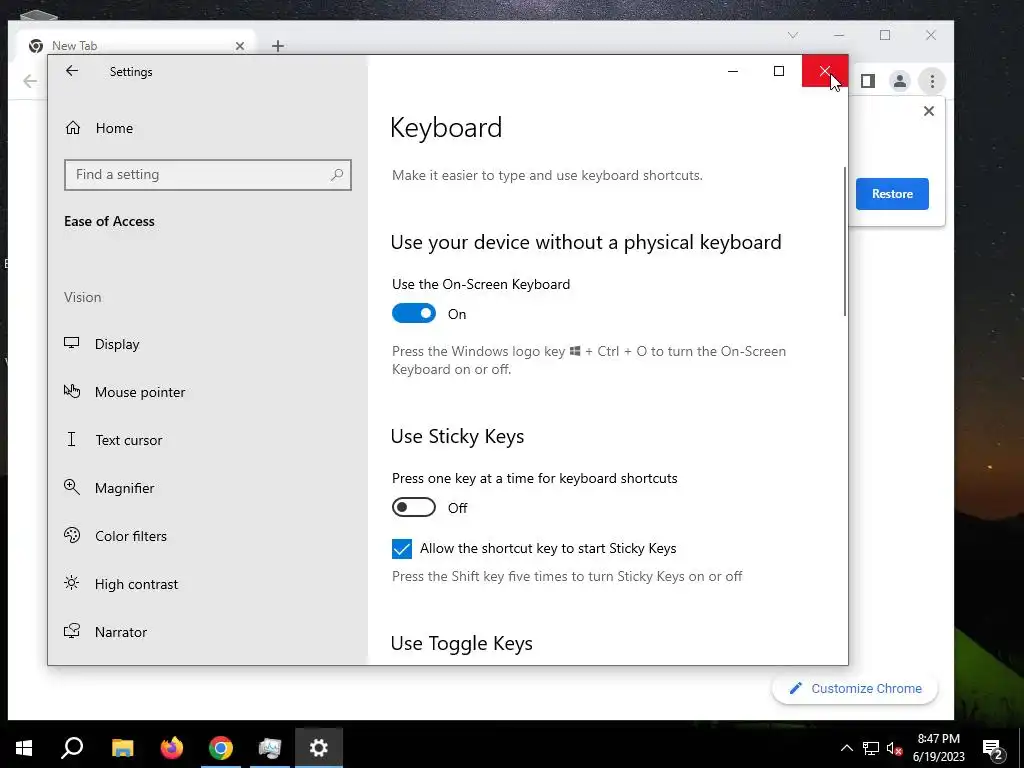Click Restore button in Chrome popup
Viewport: 1024px width, 768px height.
click(892, 194)
